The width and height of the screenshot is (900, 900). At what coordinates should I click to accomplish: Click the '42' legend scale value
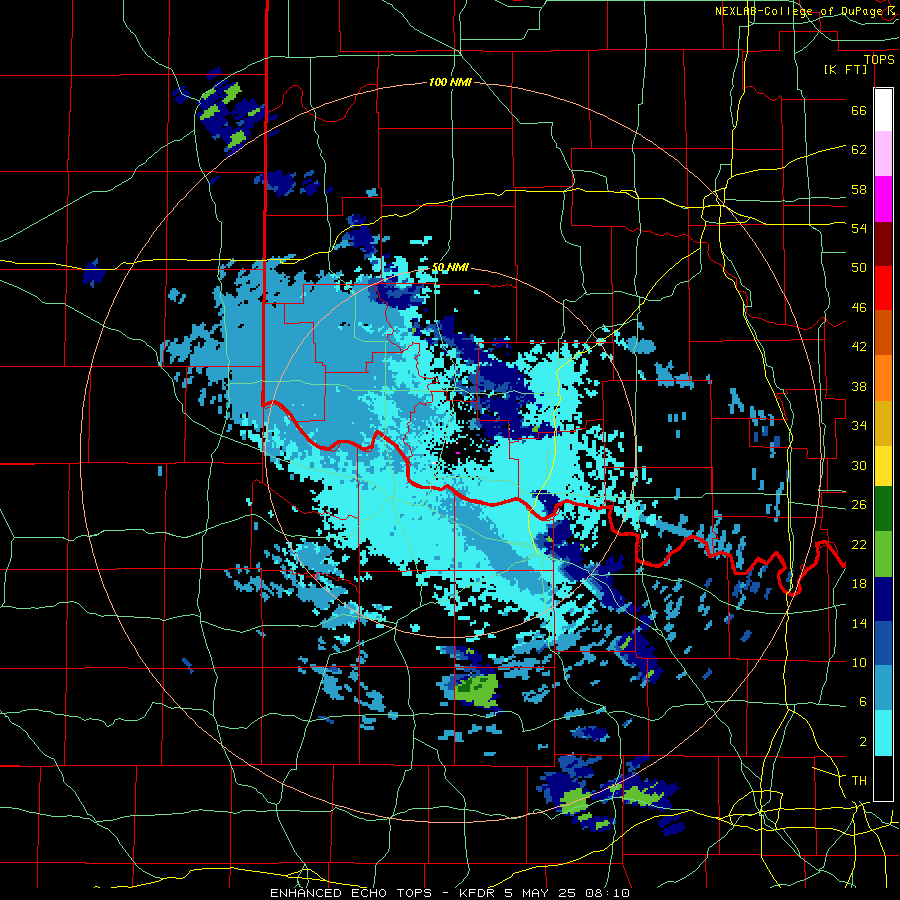pyautogui.click(x=859, y=346)
